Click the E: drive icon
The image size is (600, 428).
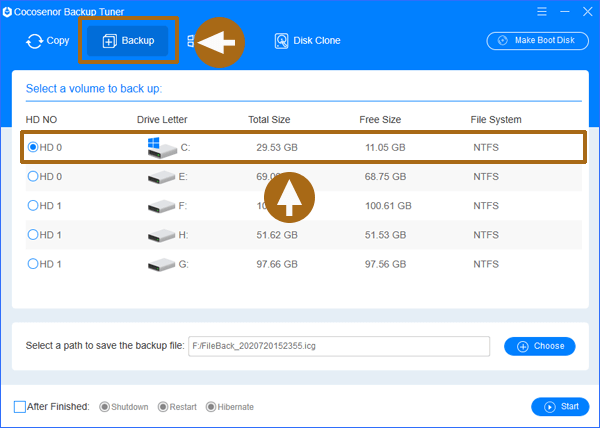[x=161, y=177]
